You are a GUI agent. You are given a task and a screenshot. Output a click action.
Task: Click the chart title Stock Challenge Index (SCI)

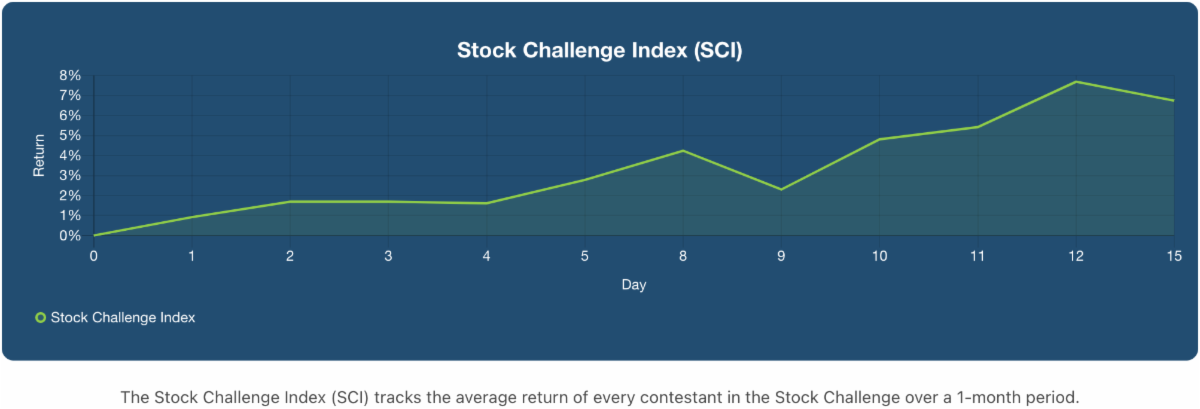tap(599, 51)
